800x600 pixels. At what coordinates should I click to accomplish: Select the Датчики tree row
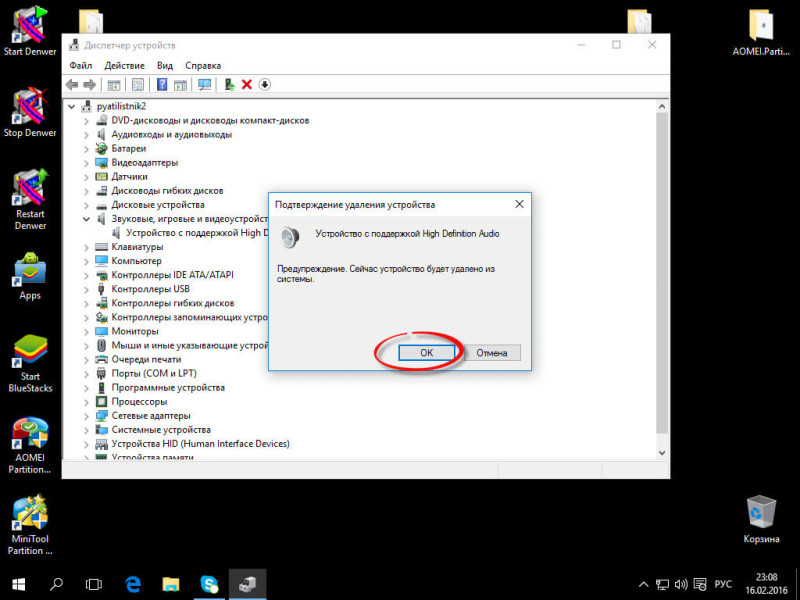(x=130, y=177)
